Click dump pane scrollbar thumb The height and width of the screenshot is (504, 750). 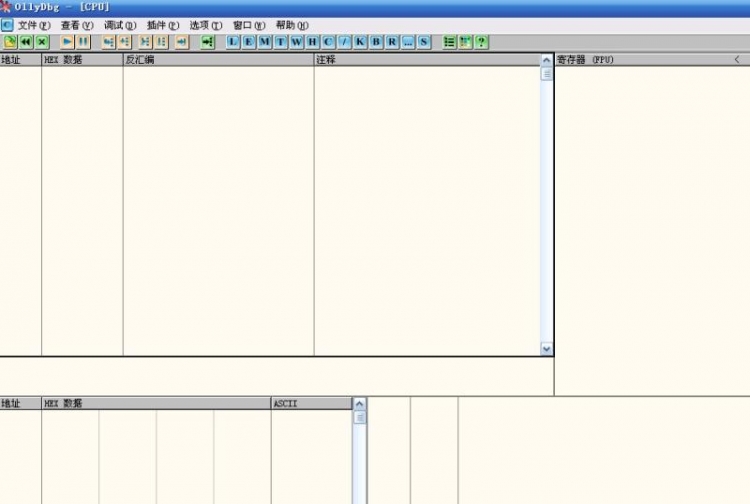tap(360, 418)
